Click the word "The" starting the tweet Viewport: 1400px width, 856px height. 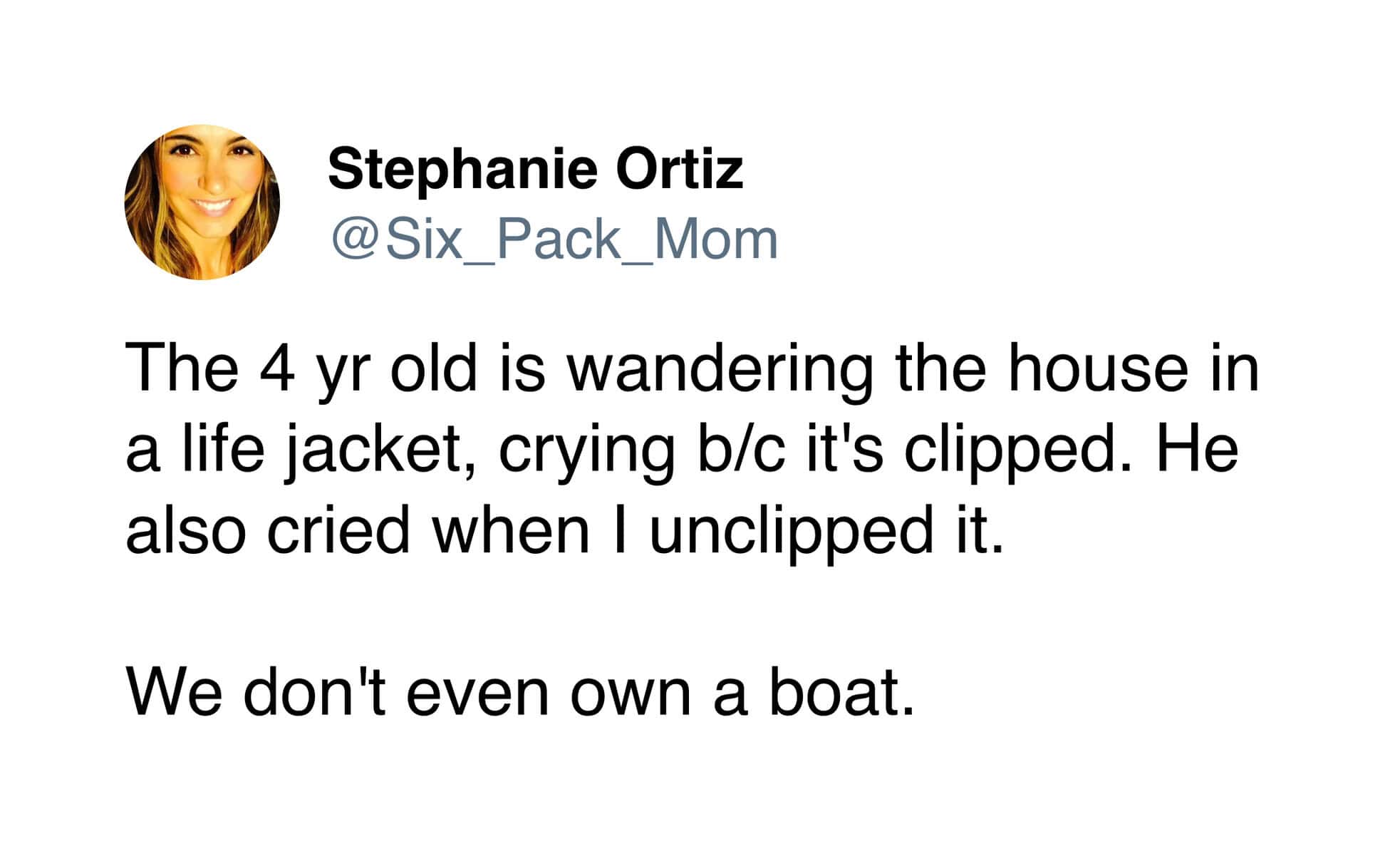pos(182,368)
